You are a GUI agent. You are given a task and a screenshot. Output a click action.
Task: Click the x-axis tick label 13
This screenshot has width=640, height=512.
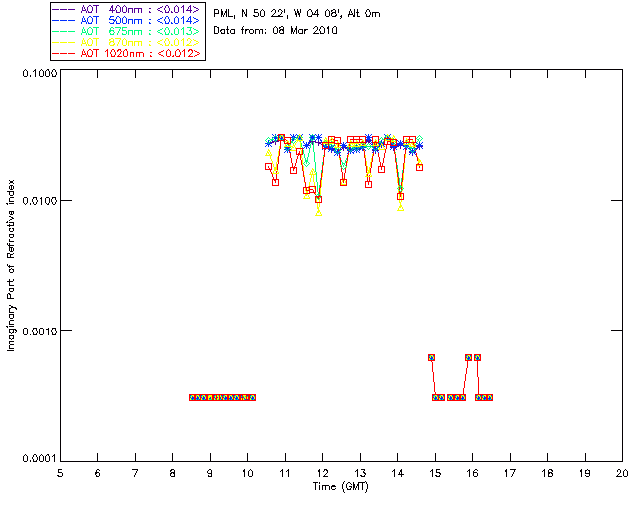[360, 473]
